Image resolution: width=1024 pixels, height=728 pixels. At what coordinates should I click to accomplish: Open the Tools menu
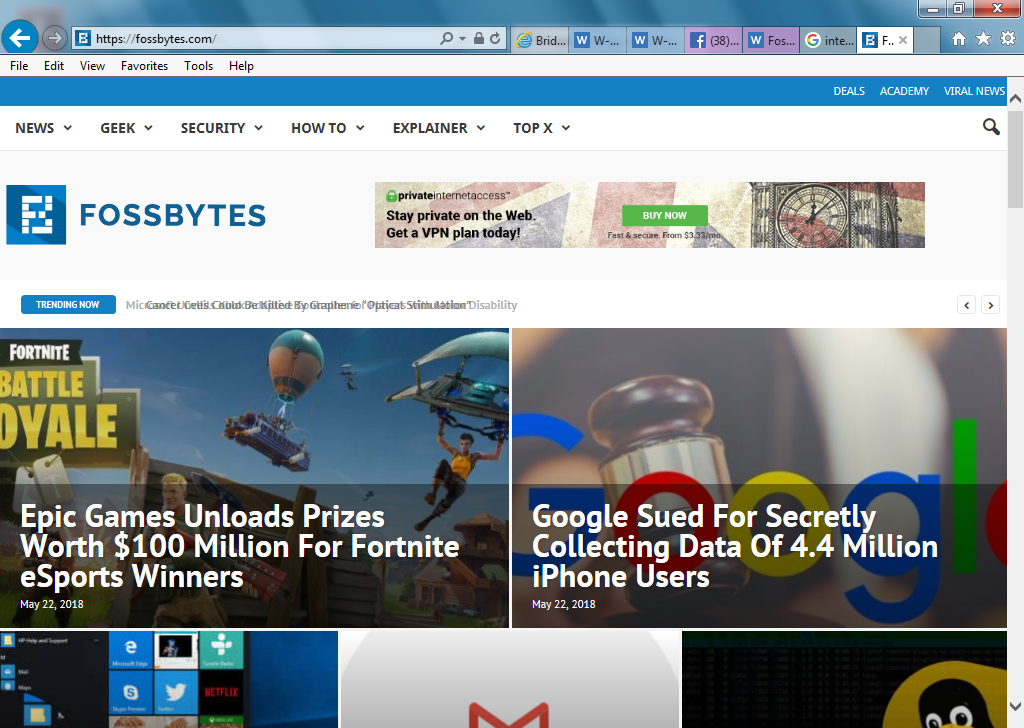tap(199, 66)
